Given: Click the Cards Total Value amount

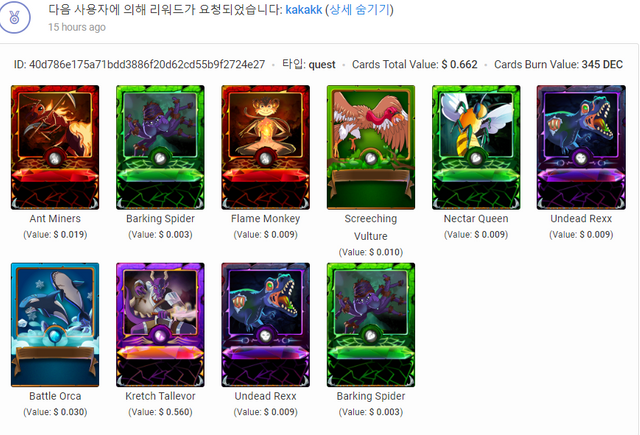Looking at the screenshot, I should 460,64.
